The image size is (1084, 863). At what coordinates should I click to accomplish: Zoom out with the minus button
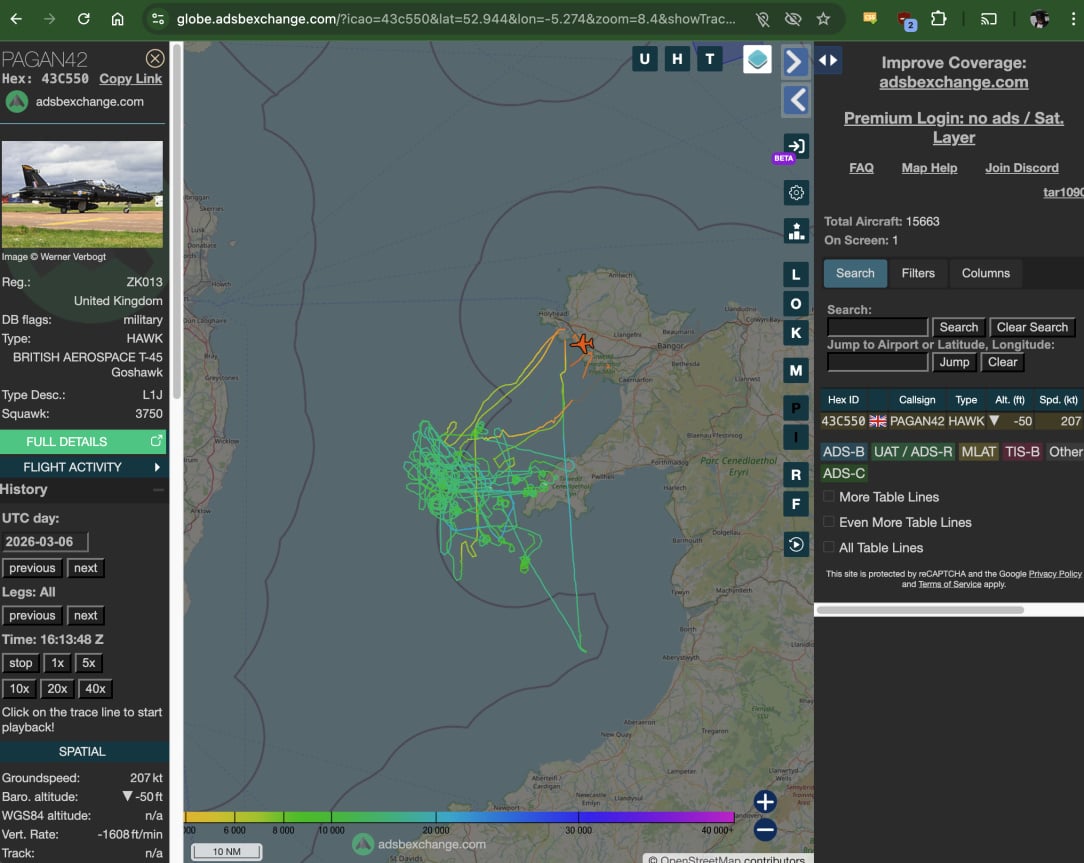tap(765, 829)
